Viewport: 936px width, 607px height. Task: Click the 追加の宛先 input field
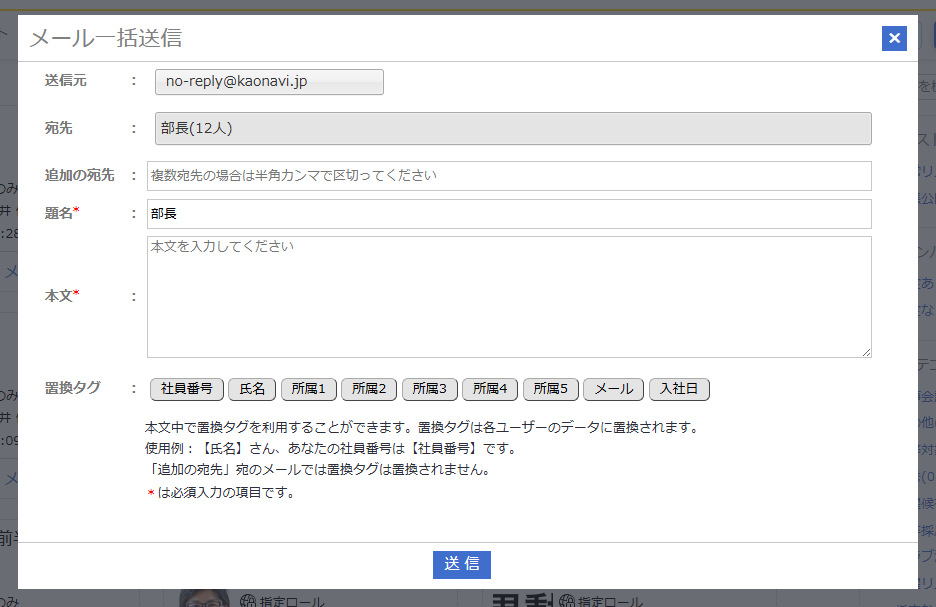(510, 175)
